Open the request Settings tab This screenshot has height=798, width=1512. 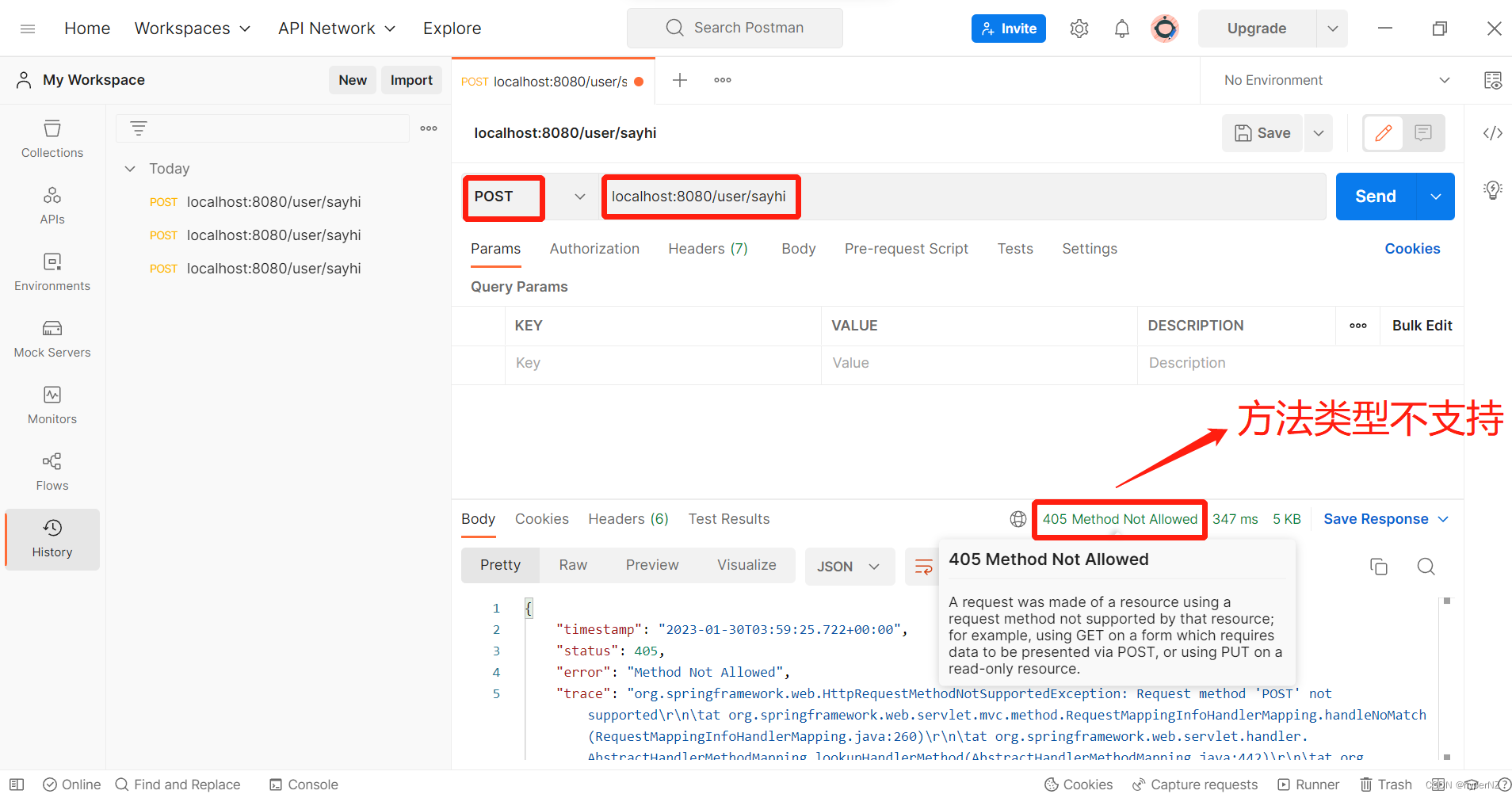(x=1090, y=249)
